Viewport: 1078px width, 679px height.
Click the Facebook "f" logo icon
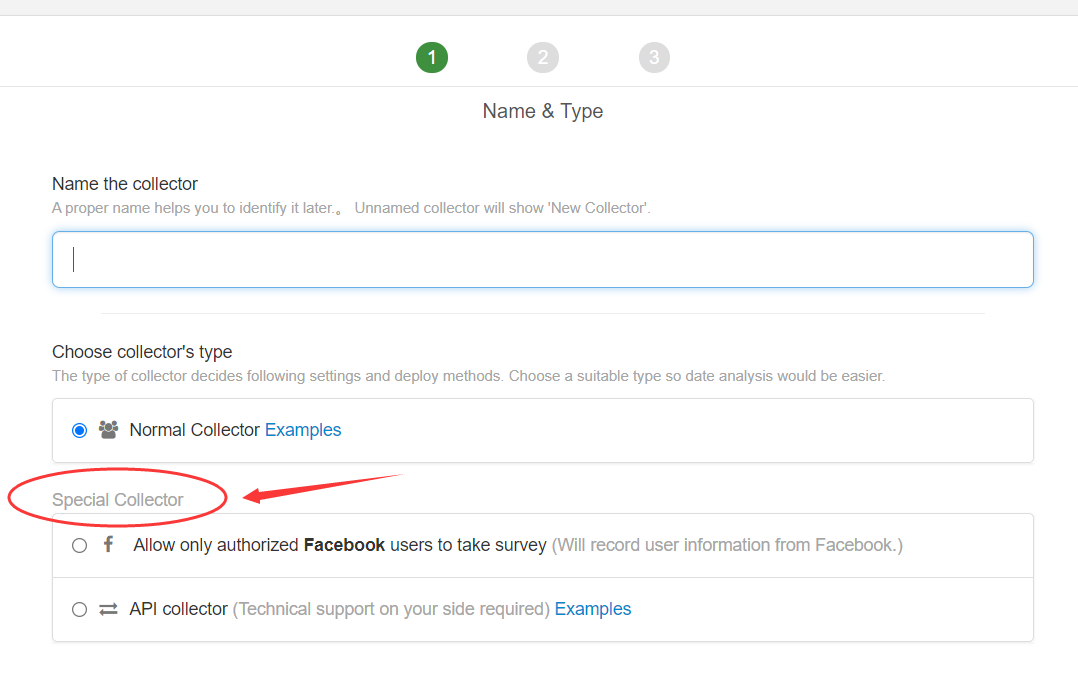click(108, 545)
